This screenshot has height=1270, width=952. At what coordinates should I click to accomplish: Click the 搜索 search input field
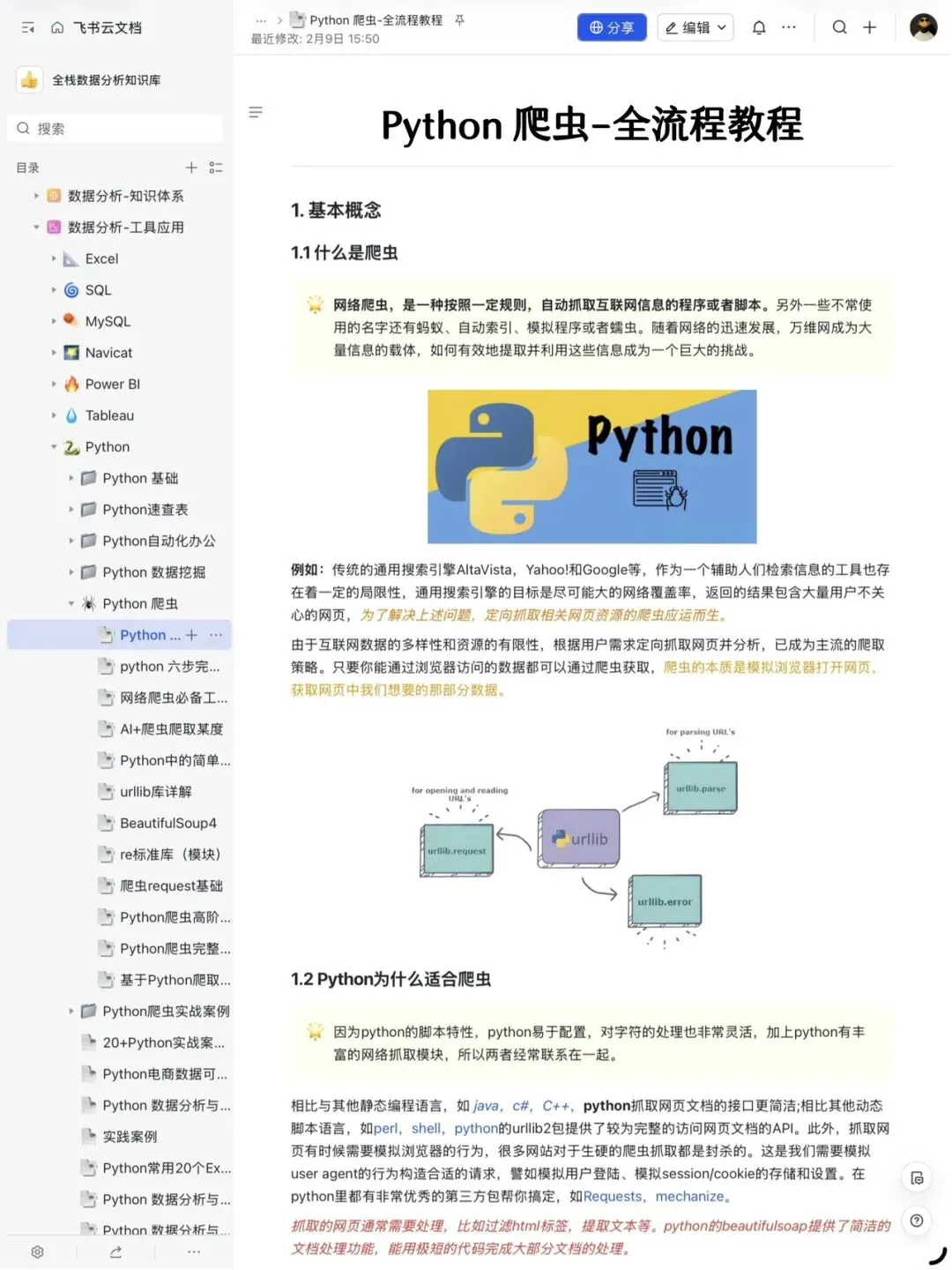click(x=115, y=129)
